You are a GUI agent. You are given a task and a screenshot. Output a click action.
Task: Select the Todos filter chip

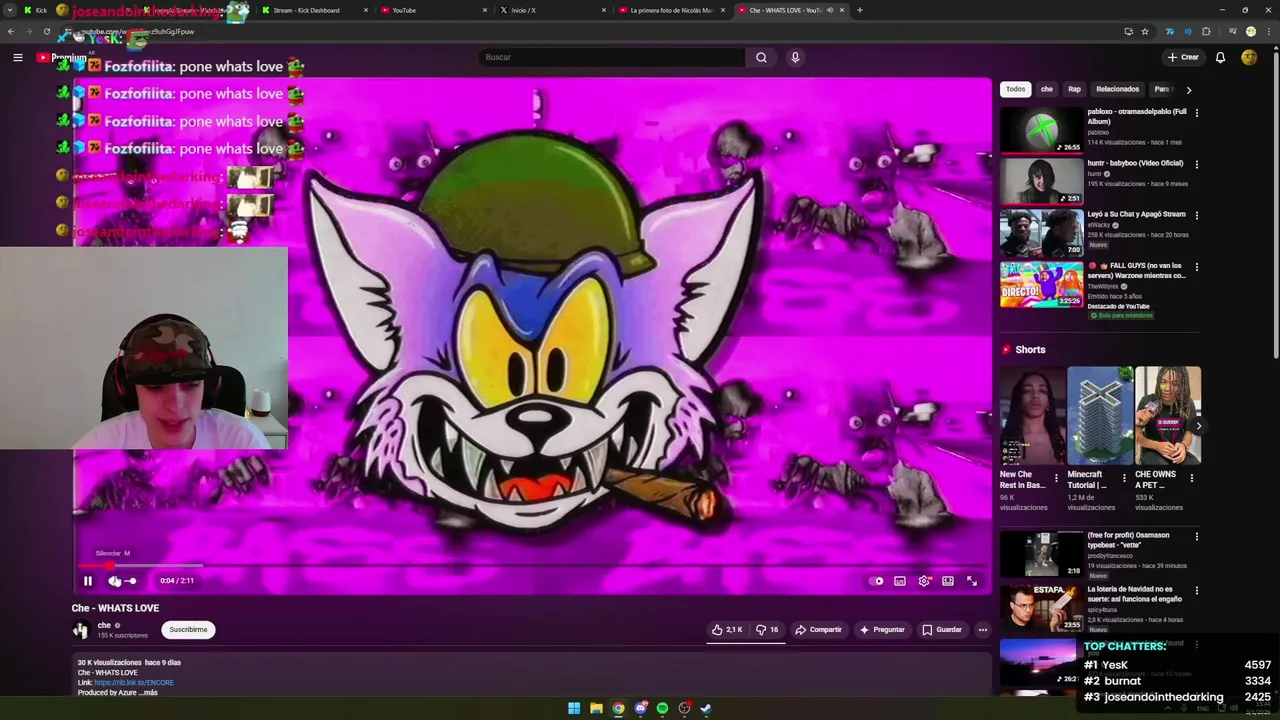[x=1016, y=89]
